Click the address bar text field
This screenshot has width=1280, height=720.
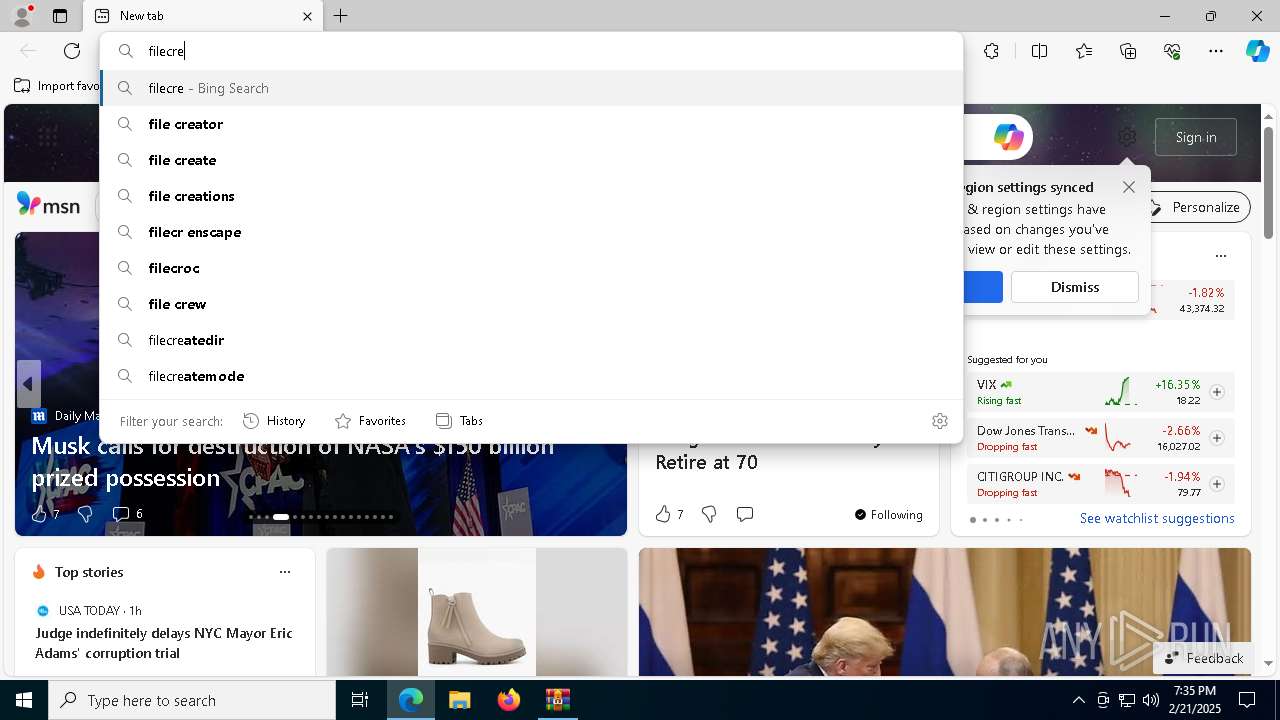[x=532, y=51]
